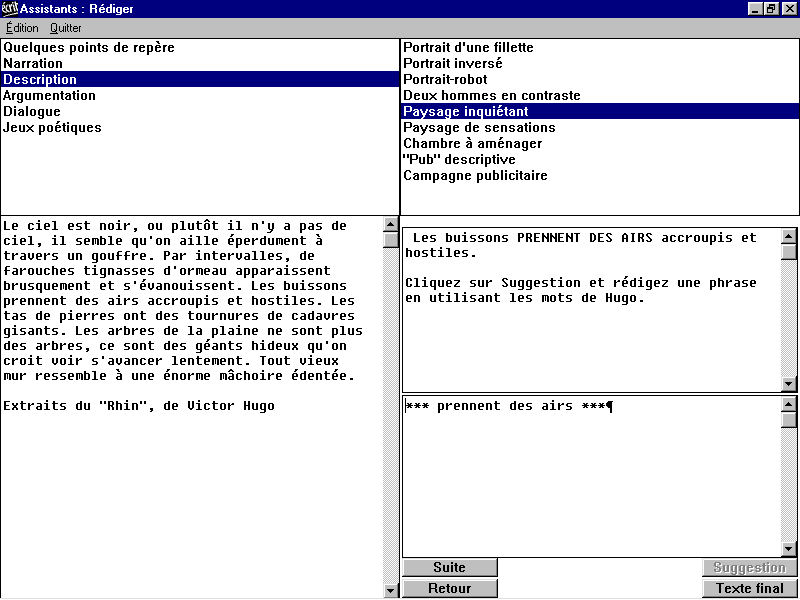The width and height of the screenshot is (800, 600).
Task: Select Jeux poétiques category
Action: 52,128
